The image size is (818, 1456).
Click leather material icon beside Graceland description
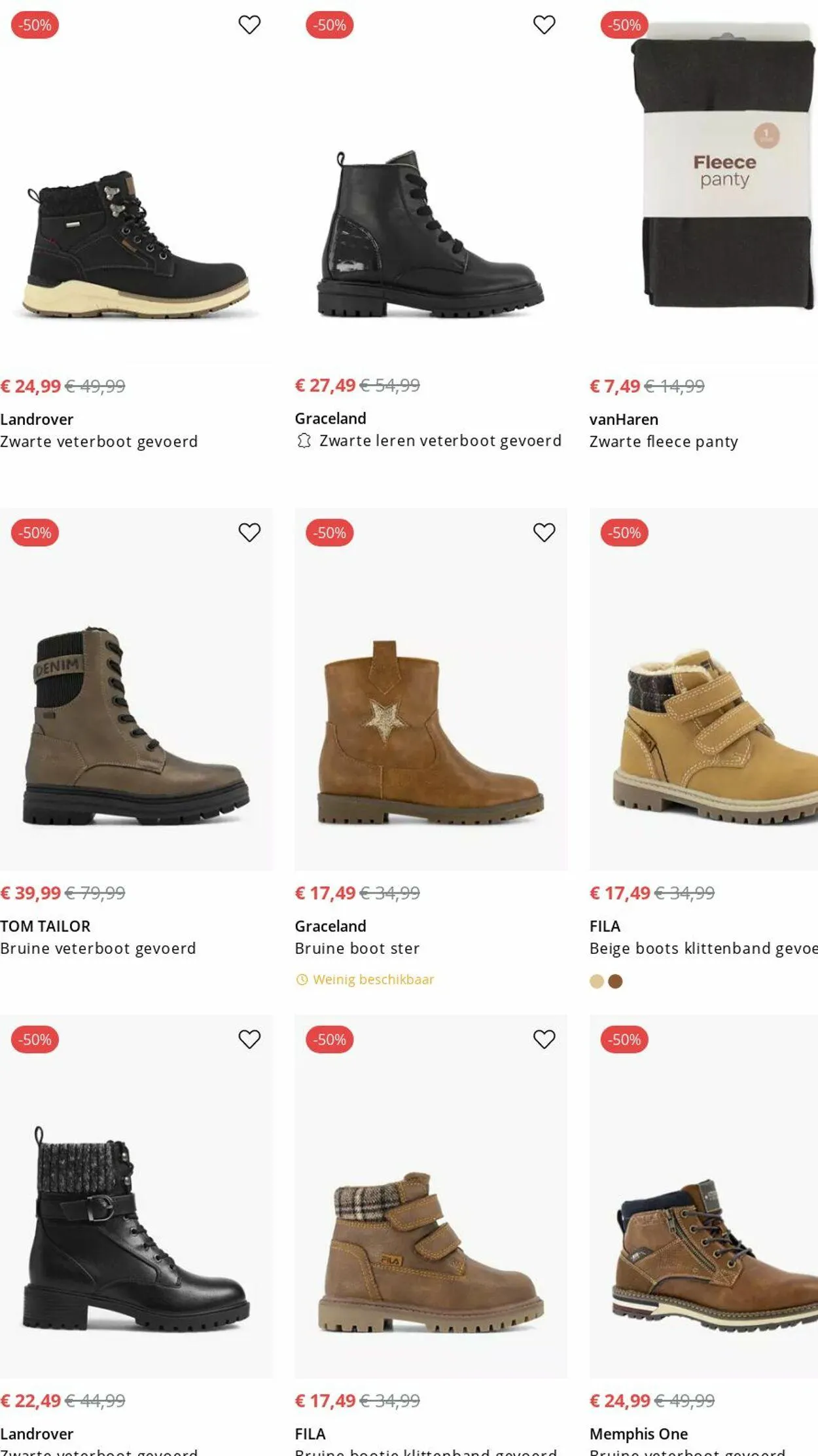tap(304, 441)
